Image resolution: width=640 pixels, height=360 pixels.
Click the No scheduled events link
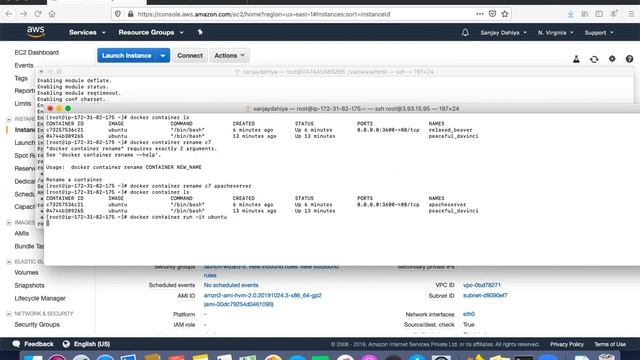[x=231, y=285]
